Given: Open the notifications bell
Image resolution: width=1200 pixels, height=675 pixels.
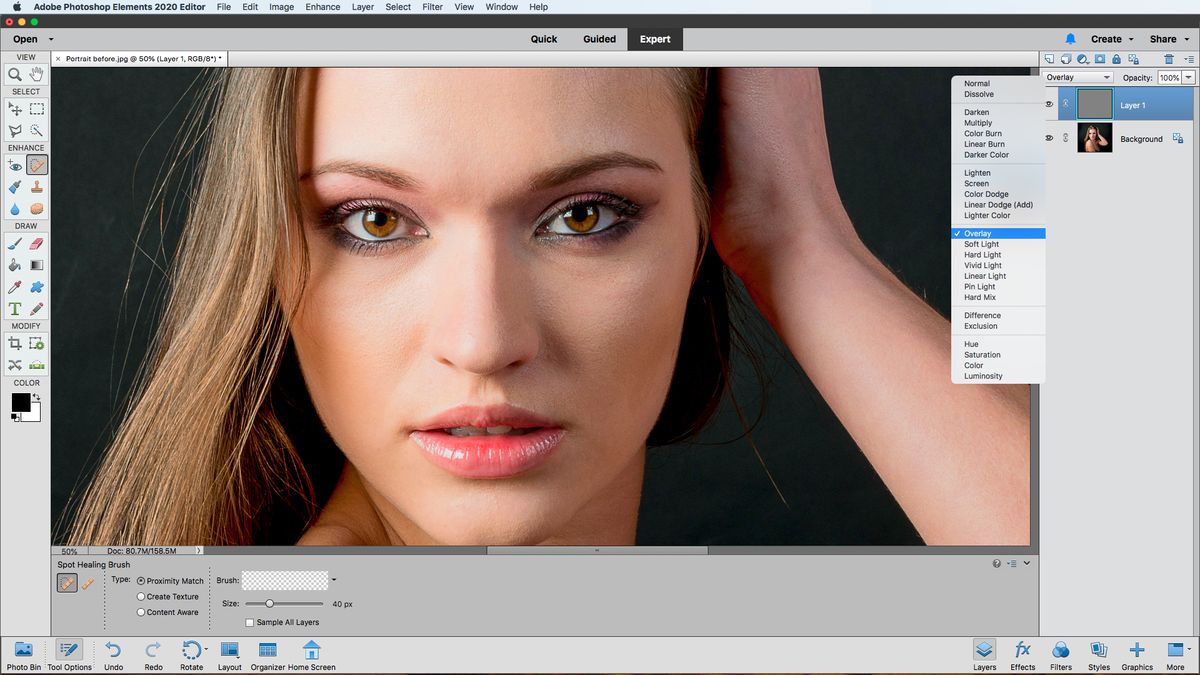Looking at the screenshot, I should (1070, 39).
